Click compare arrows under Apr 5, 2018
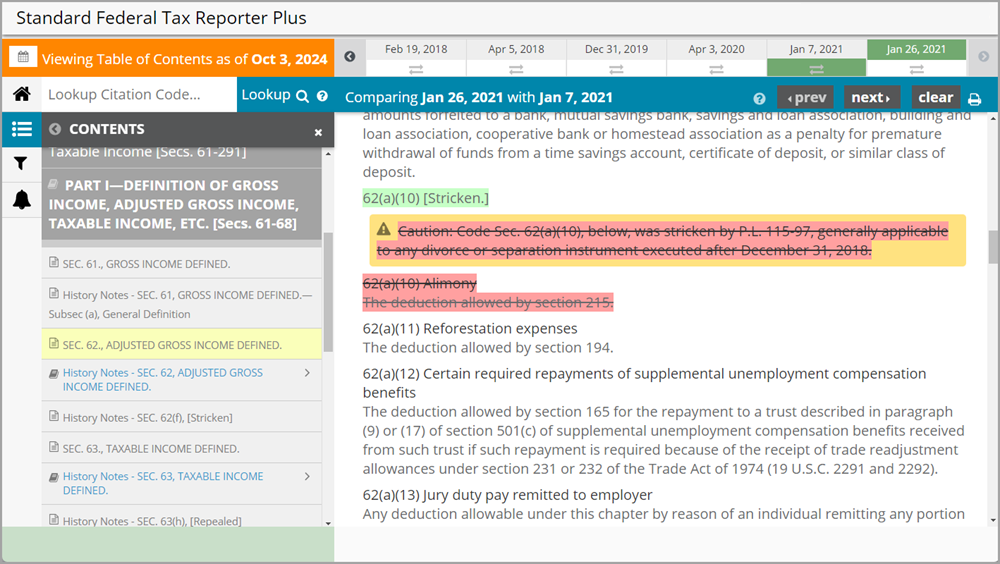Screen dimensions: 1000x564 [516, 69]
